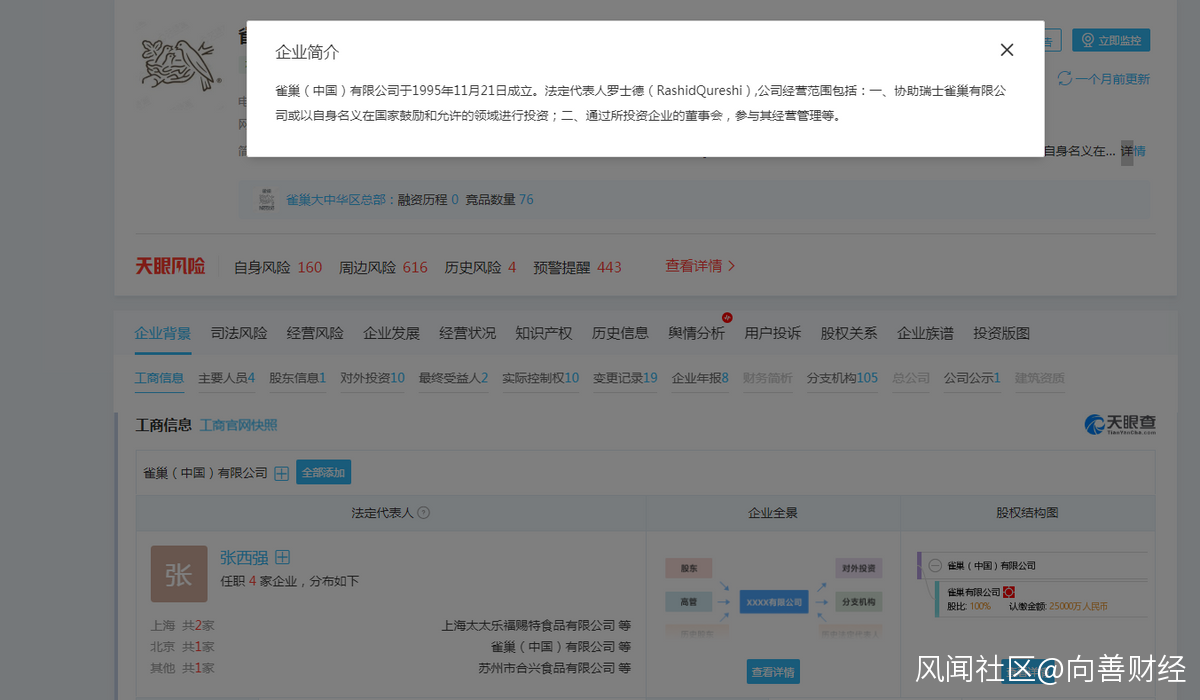Click the 分支机构 box in 企业全景 diagram
1200x700 pixels.
pyautogui.click(x=858, y=602)
